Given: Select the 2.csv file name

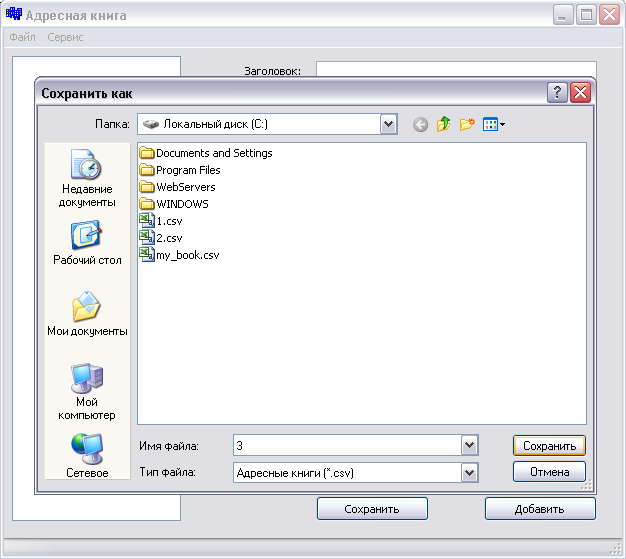Looking at the screenshot, I should pos(169,238).
